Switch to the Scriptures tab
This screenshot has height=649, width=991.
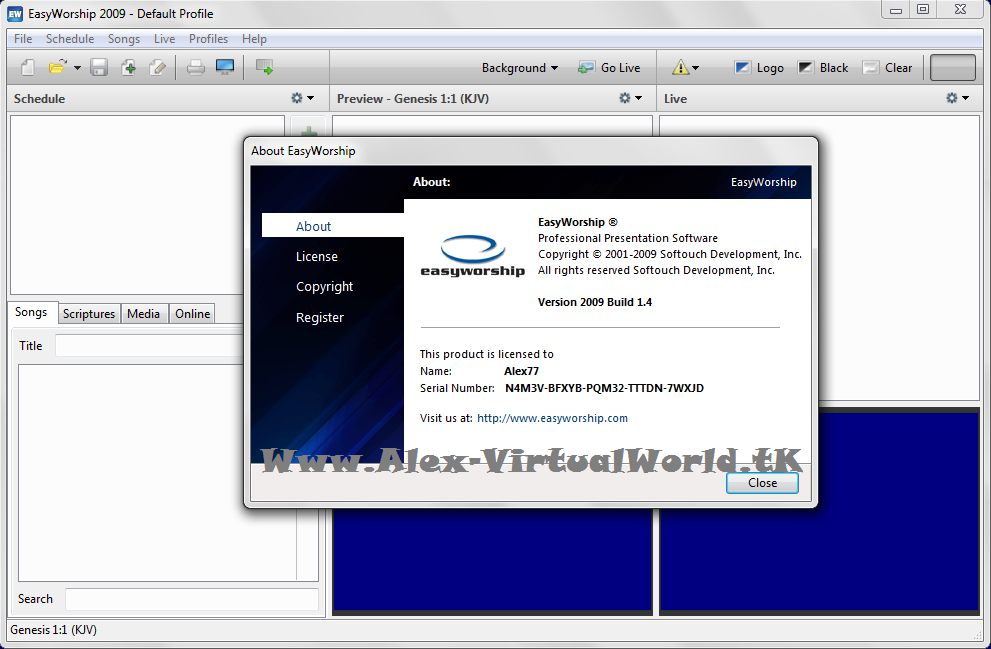click(x=88, y=313)
